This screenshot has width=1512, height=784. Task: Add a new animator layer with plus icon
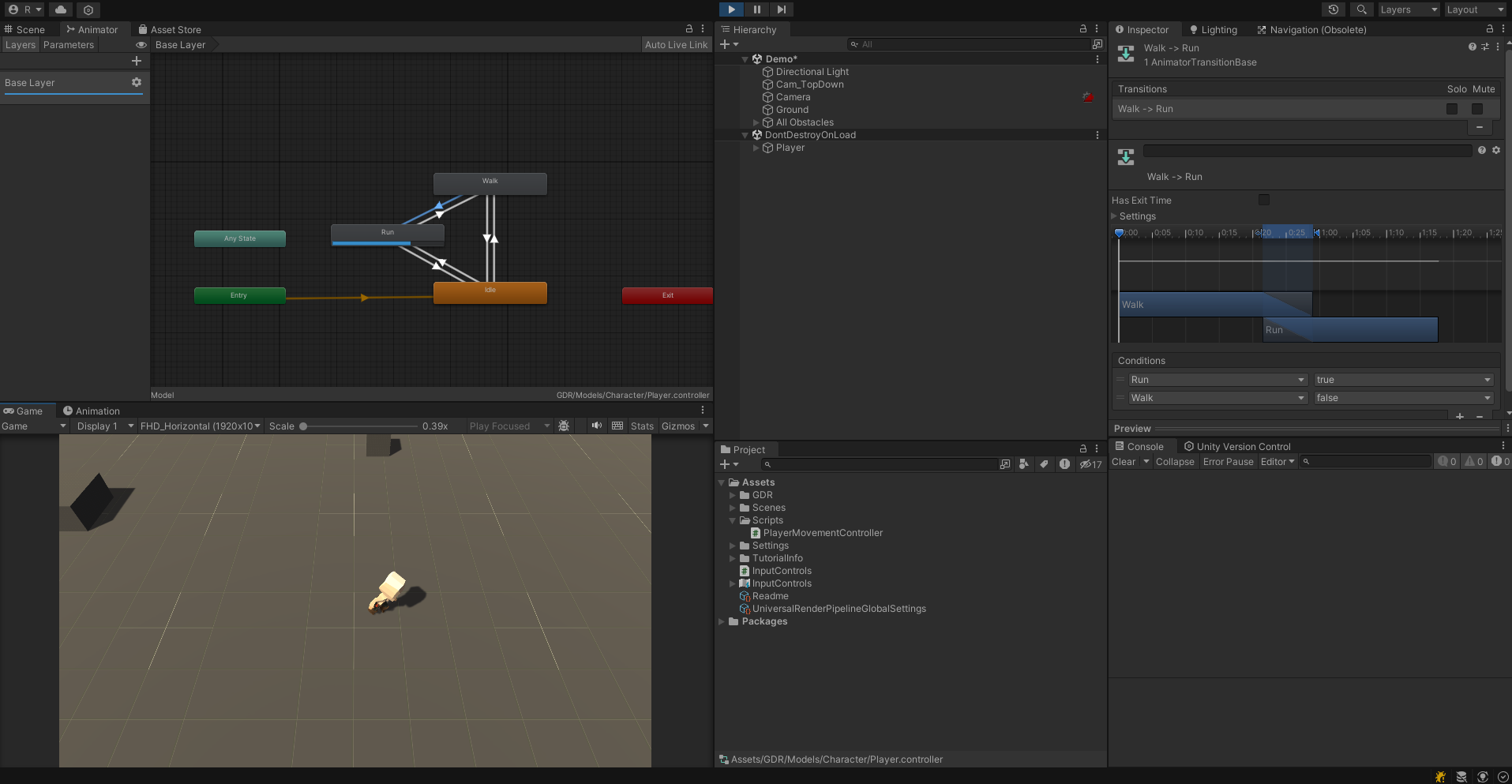coord(137,61)
